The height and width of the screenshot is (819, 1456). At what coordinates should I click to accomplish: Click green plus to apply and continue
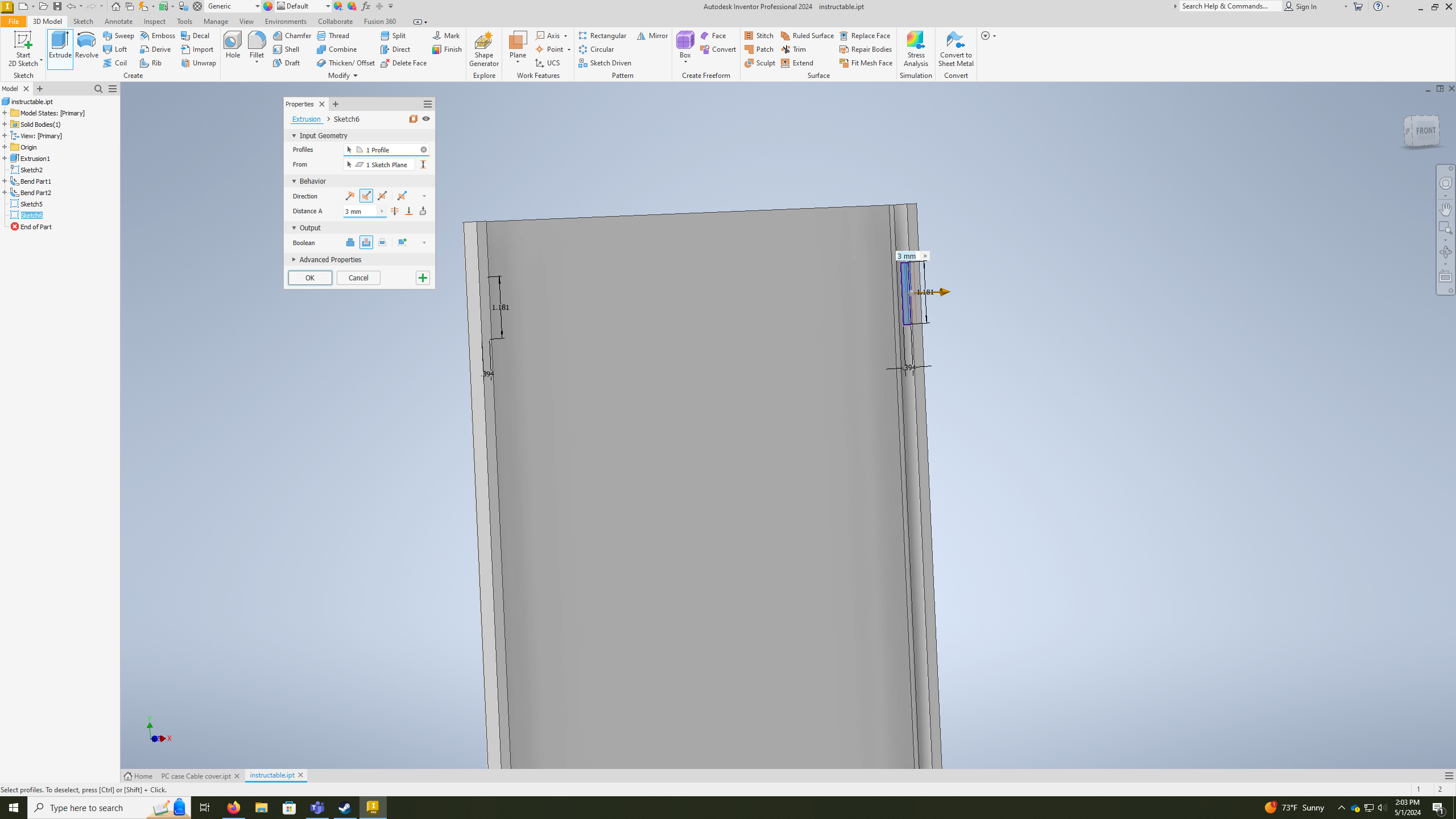(423, 278)
